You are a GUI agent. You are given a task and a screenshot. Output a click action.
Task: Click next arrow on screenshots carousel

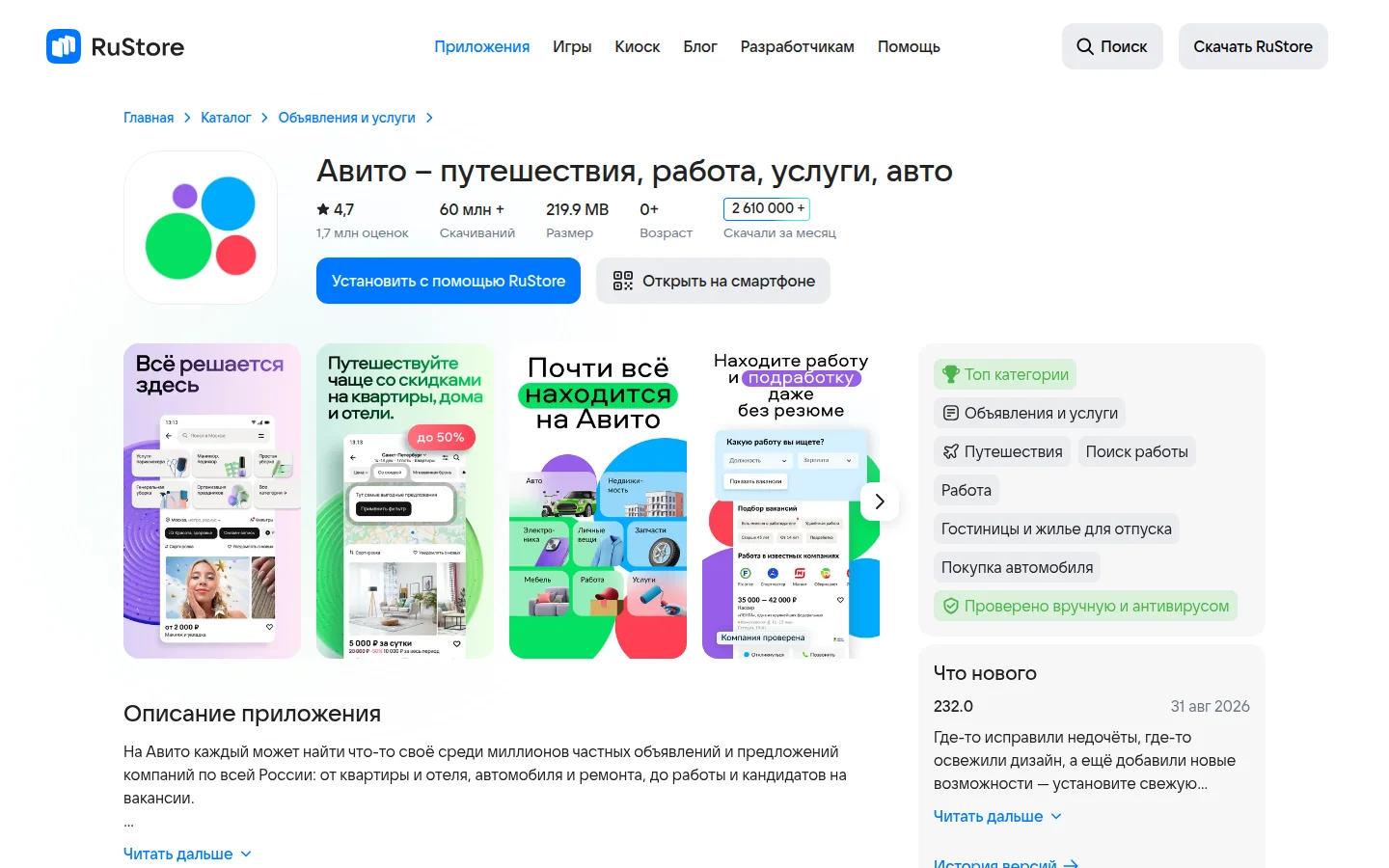pyautogui.click(x=880, y=502)
